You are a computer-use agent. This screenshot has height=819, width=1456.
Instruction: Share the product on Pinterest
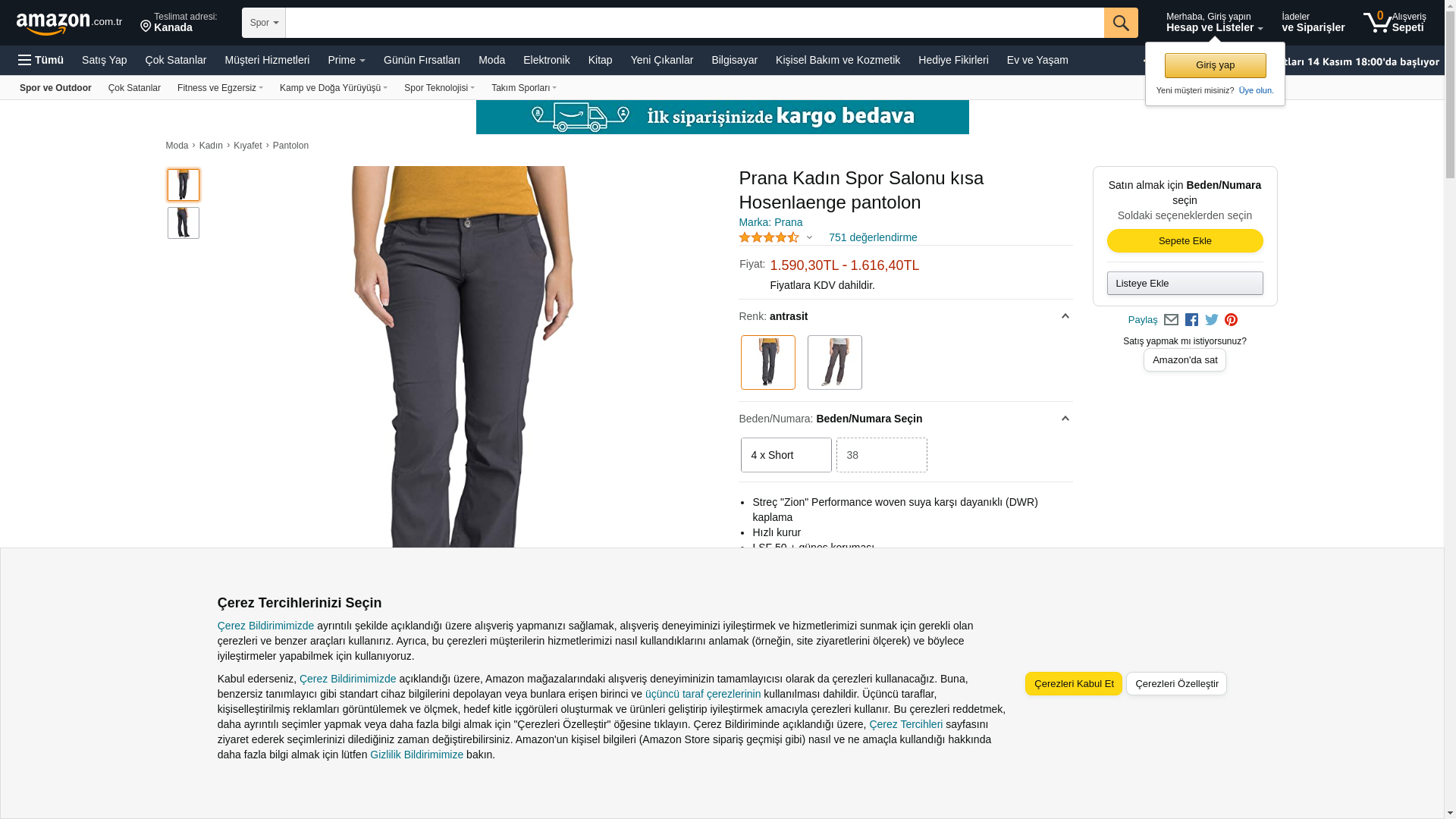pyautogui.click(x=1231, y=320)
